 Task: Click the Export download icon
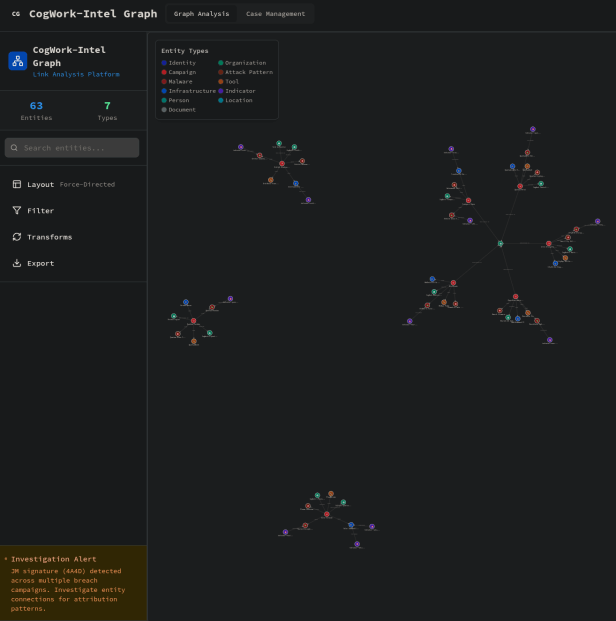point(17,263)
